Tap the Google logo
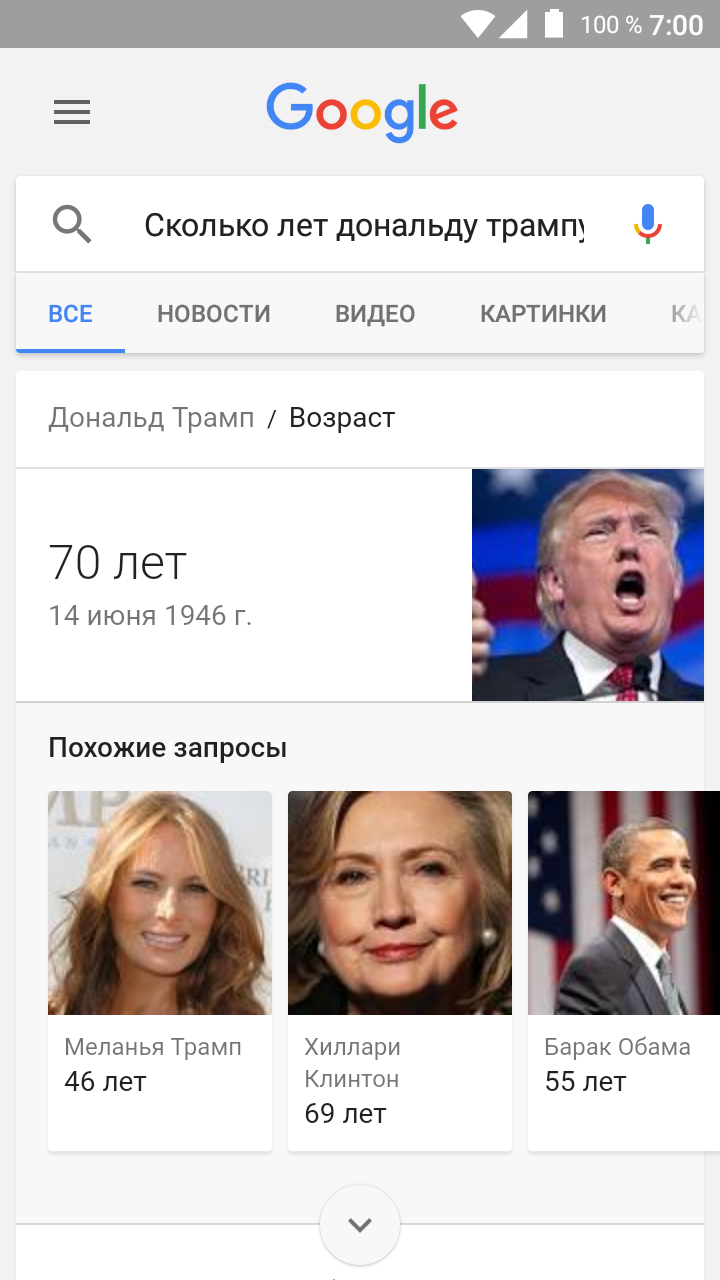The height and width of the screenshot is (1280, 720). [362, 112]
